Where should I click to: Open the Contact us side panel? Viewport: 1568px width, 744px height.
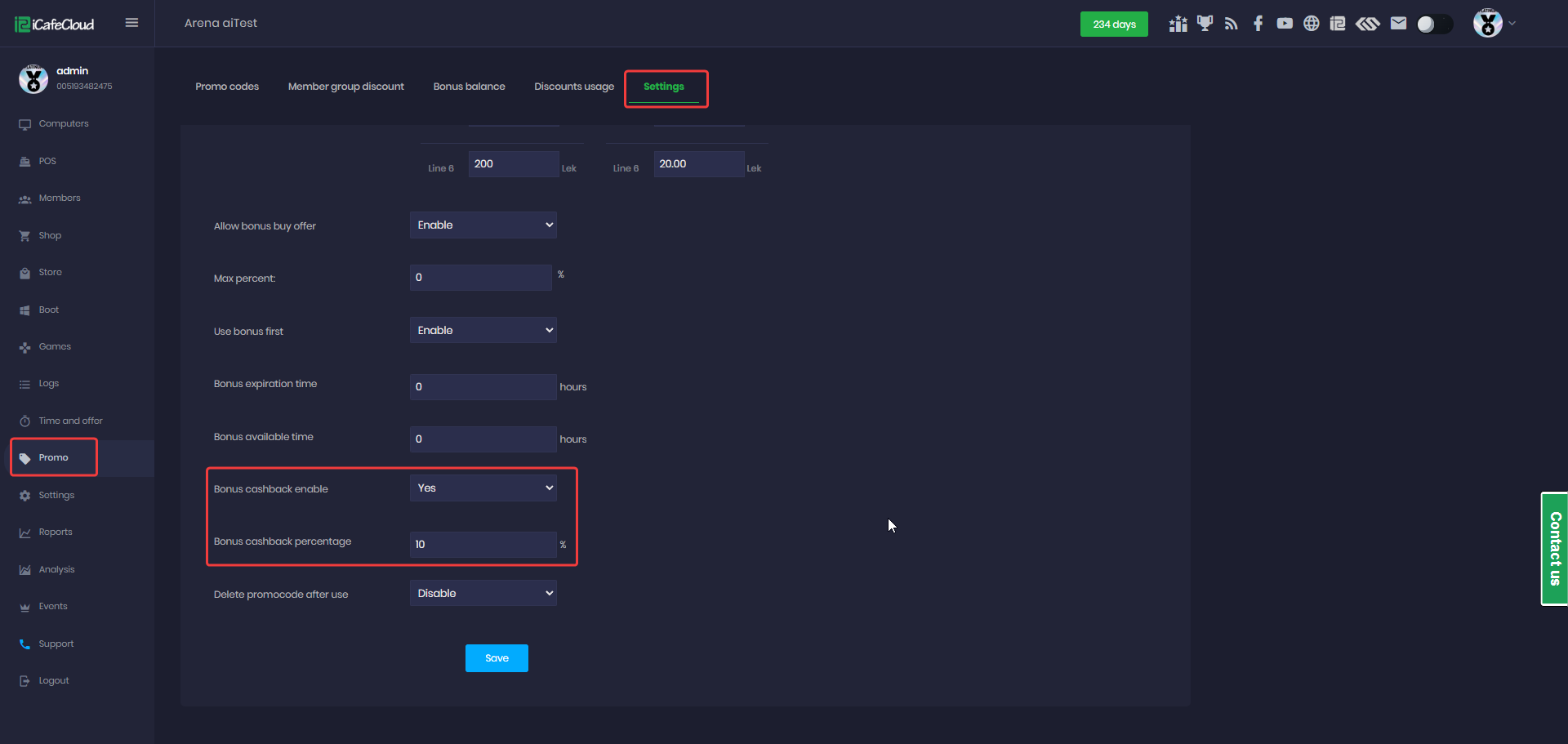click(x=1555, y=548)
